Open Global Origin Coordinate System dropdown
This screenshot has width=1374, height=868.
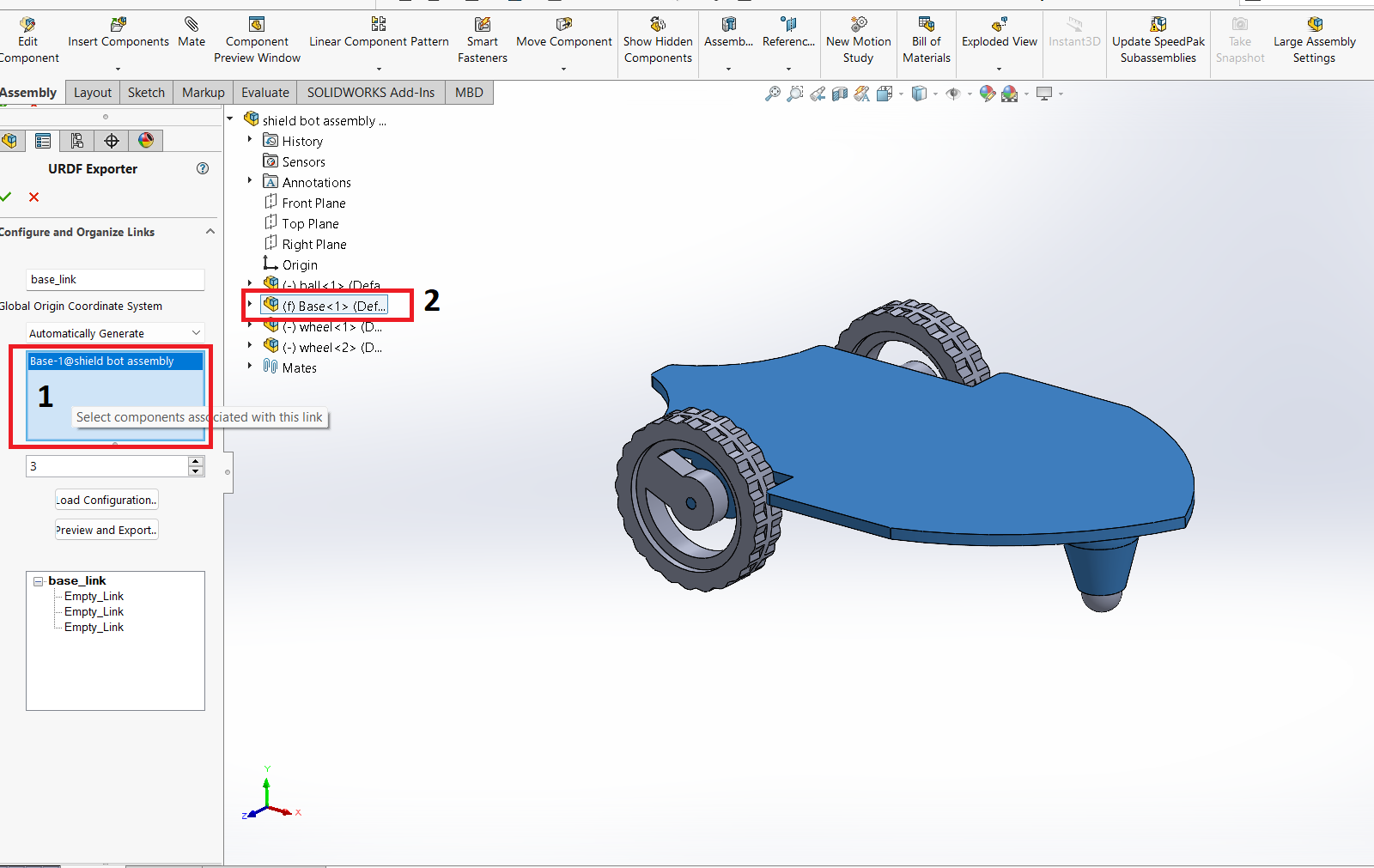pyautogui.click(x=115, y=333)
